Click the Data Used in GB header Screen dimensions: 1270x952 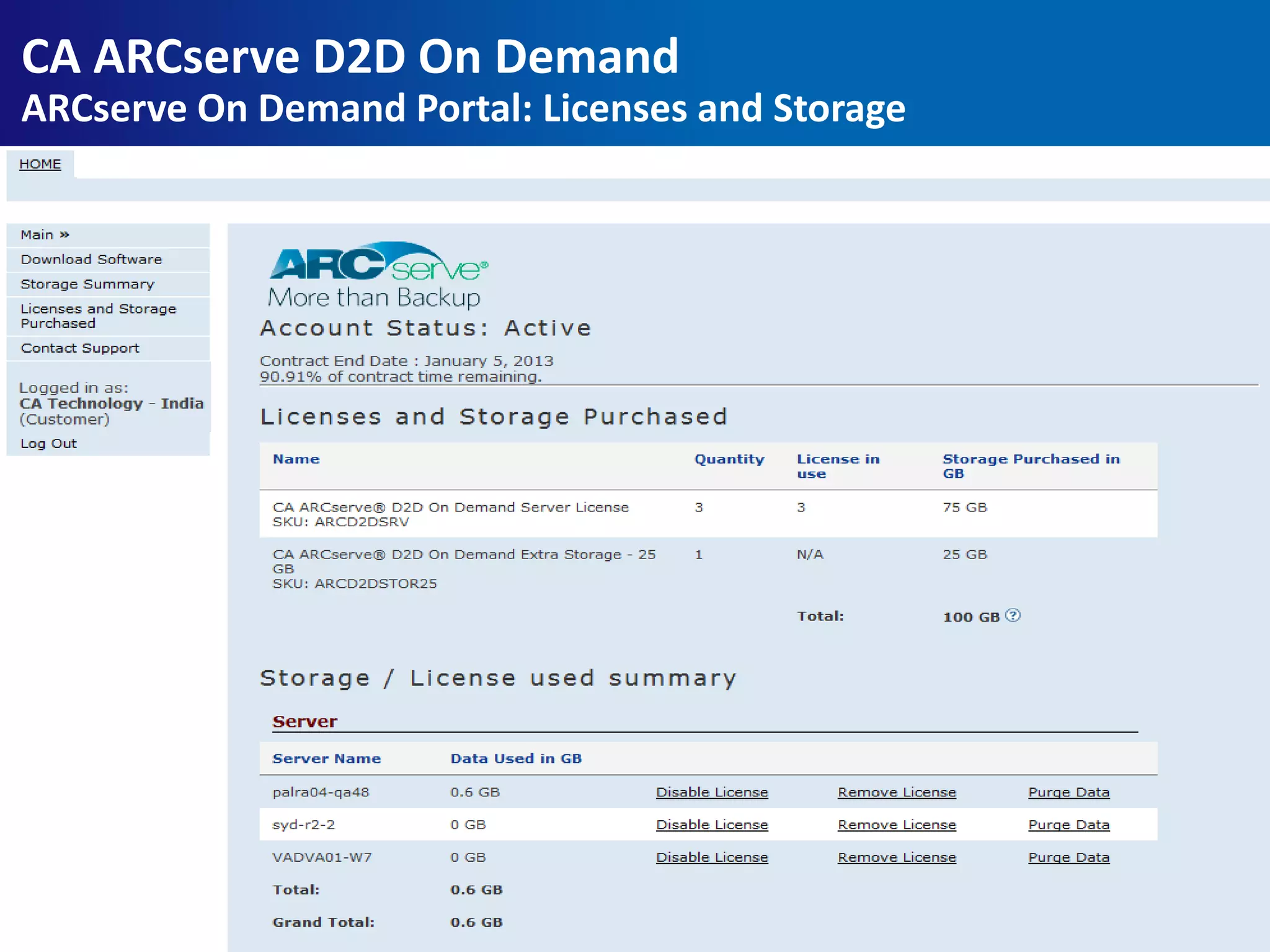[x=516, y=759]
